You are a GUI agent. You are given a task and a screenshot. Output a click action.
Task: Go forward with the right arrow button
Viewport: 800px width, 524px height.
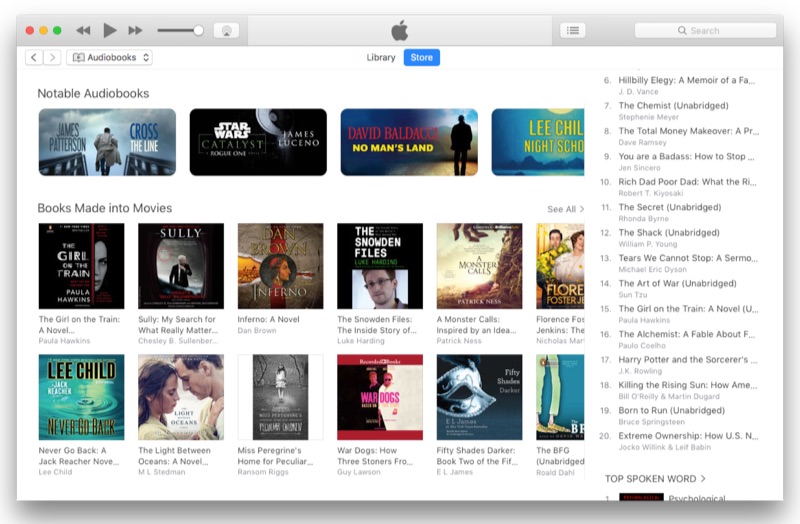[x=52, y=58]
